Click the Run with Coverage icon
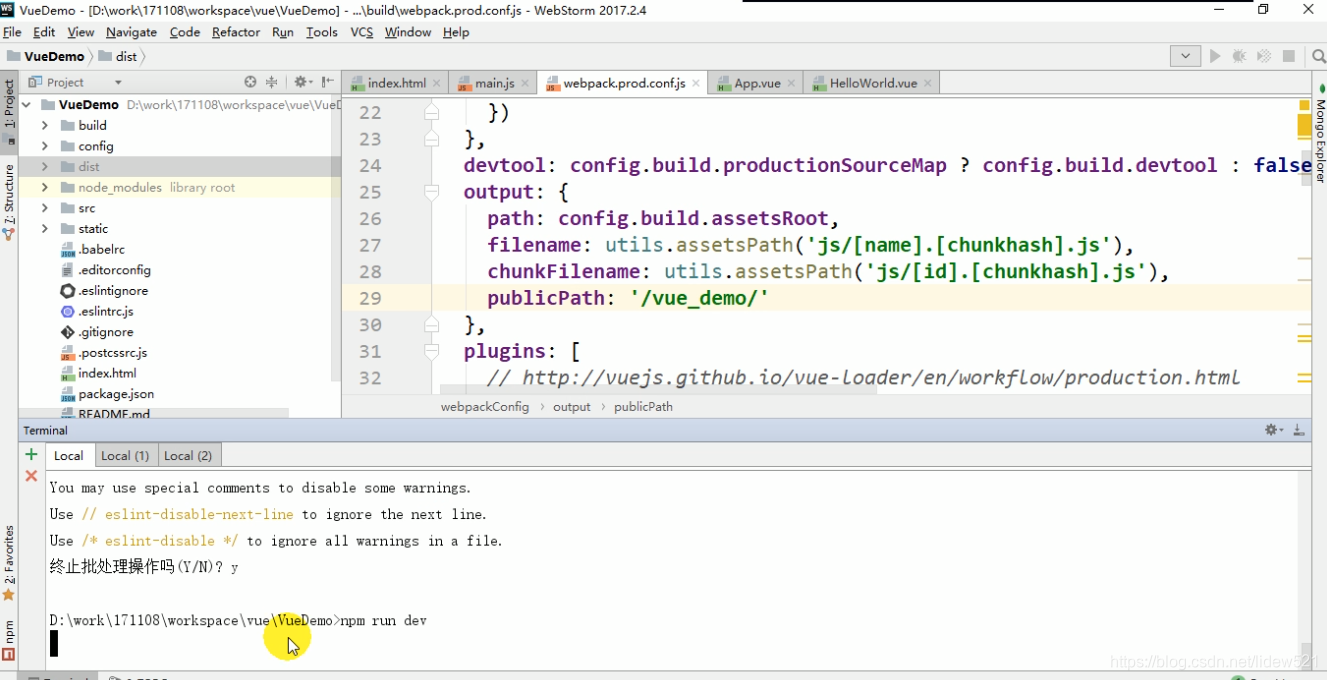Image resolution: width=1327 pixels, height=680 pixels. pos(1264,56)
